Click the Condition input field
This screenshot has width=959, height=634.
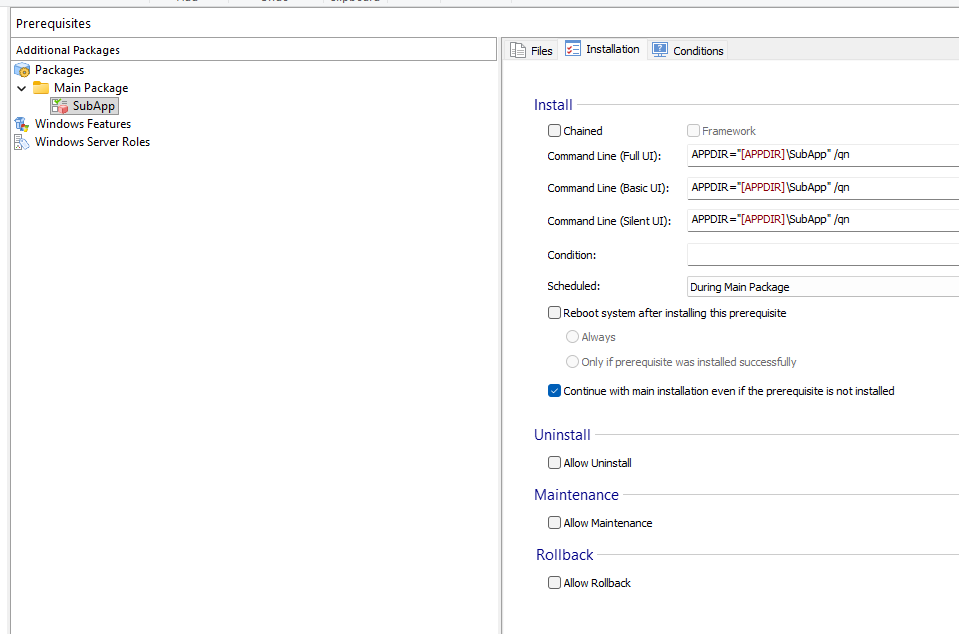pos(822,255)
